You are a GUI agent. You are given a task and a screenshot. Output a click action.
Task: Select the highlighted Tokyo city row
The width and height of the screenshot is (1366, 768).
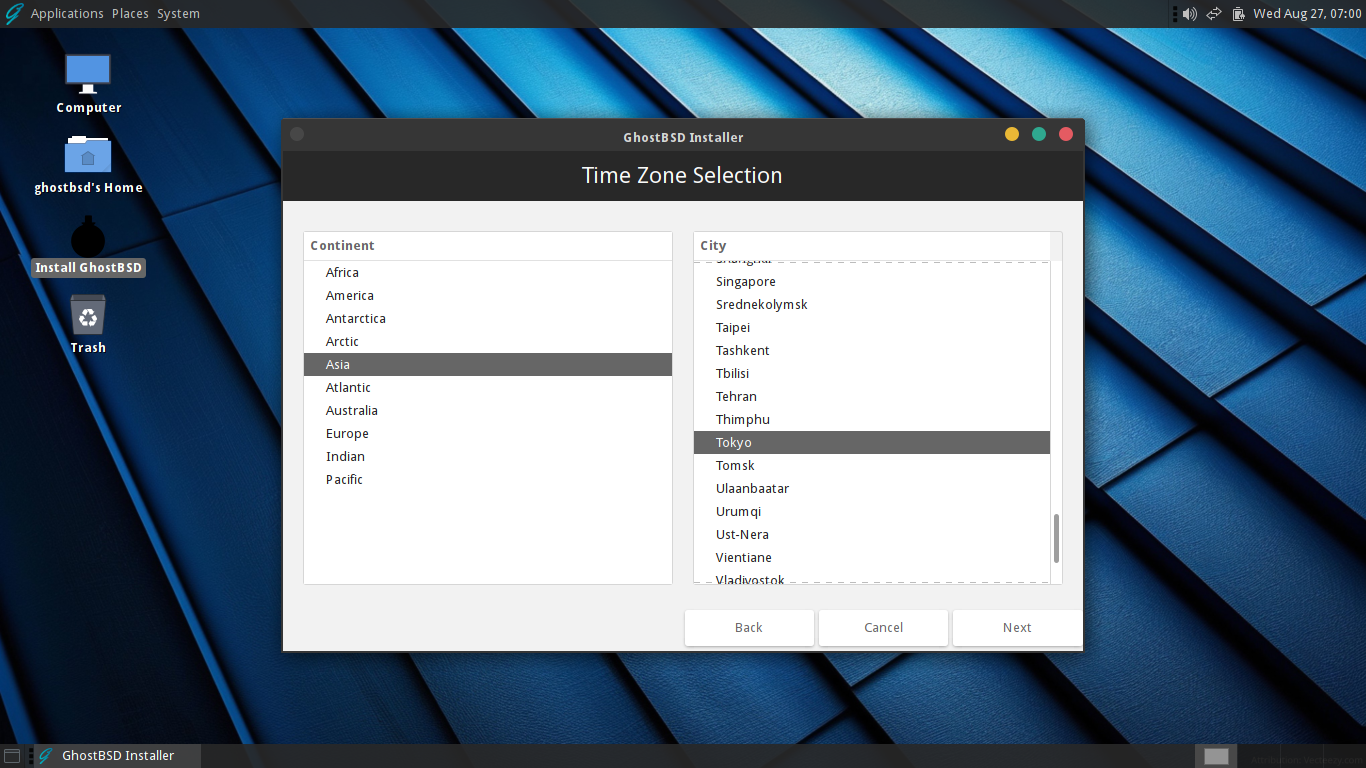(x=872, y=443)
